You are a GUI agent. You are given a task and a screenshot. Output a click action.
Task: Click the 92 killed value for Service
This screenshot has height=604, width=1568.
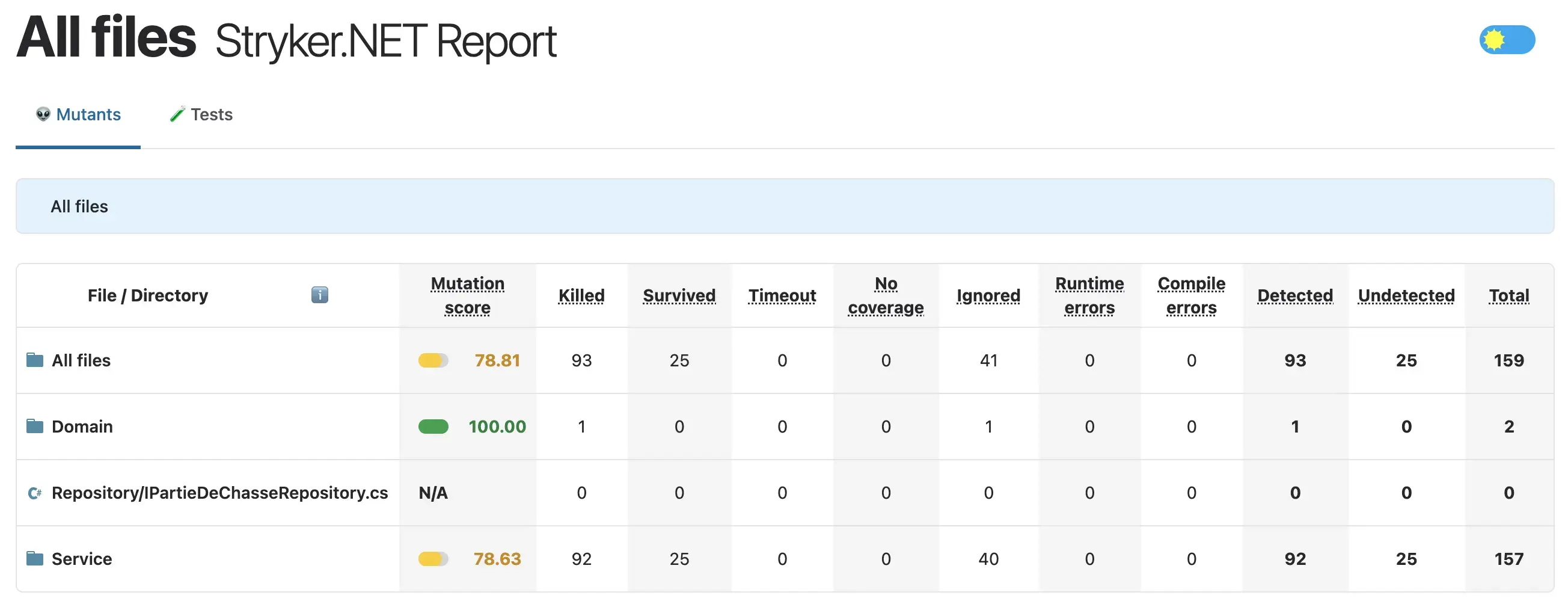581,559
